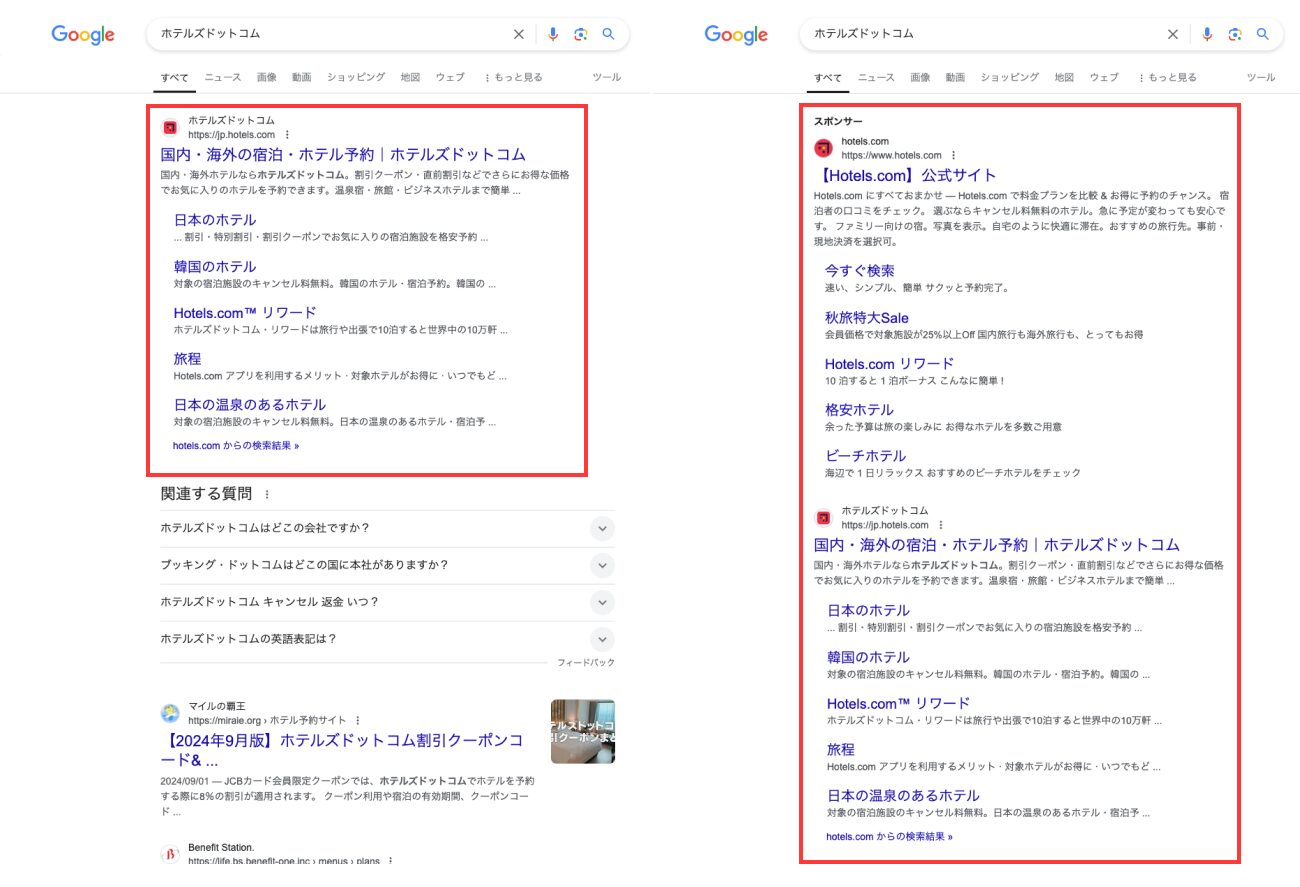Screen dimensions: 1300x887
Task: Open 旅程 sitelink in right screenshot
Action: pyautogui.click(x=841, y=749)
